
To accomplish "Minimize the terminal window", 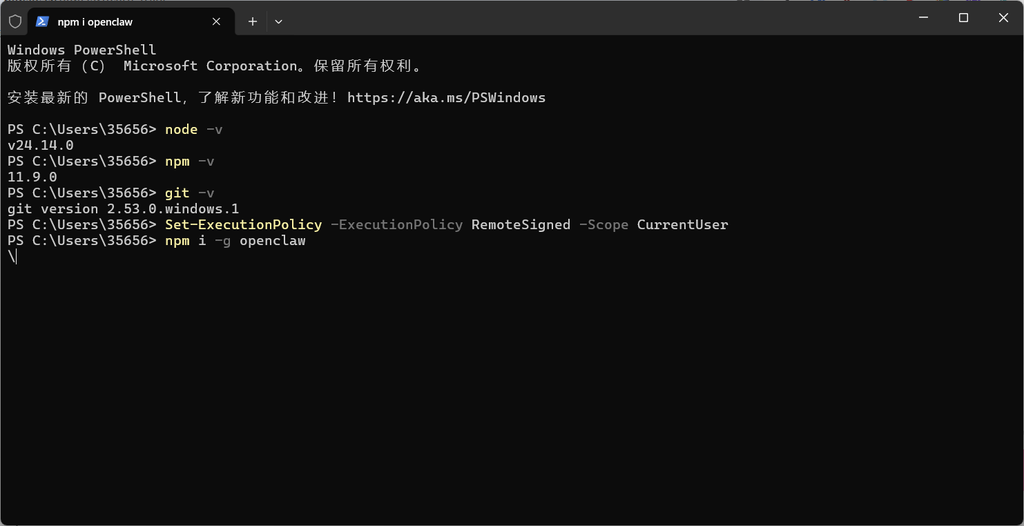I will pyautogui.click(x=922, y=18).
